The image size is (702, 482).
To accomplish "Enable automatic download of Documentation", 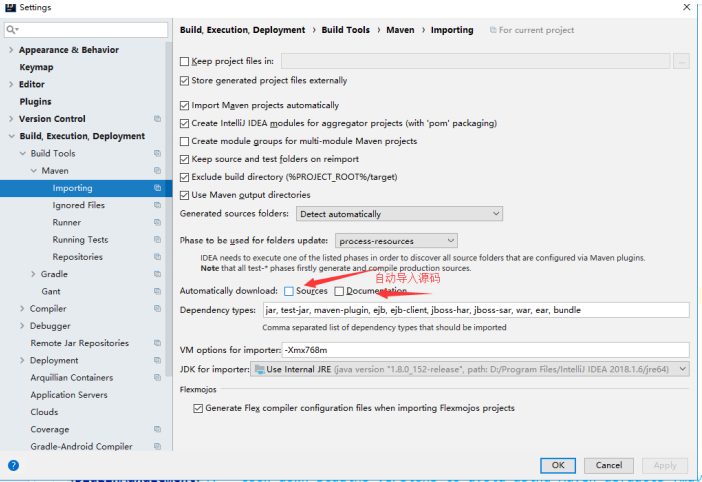I will coord(339,291).
